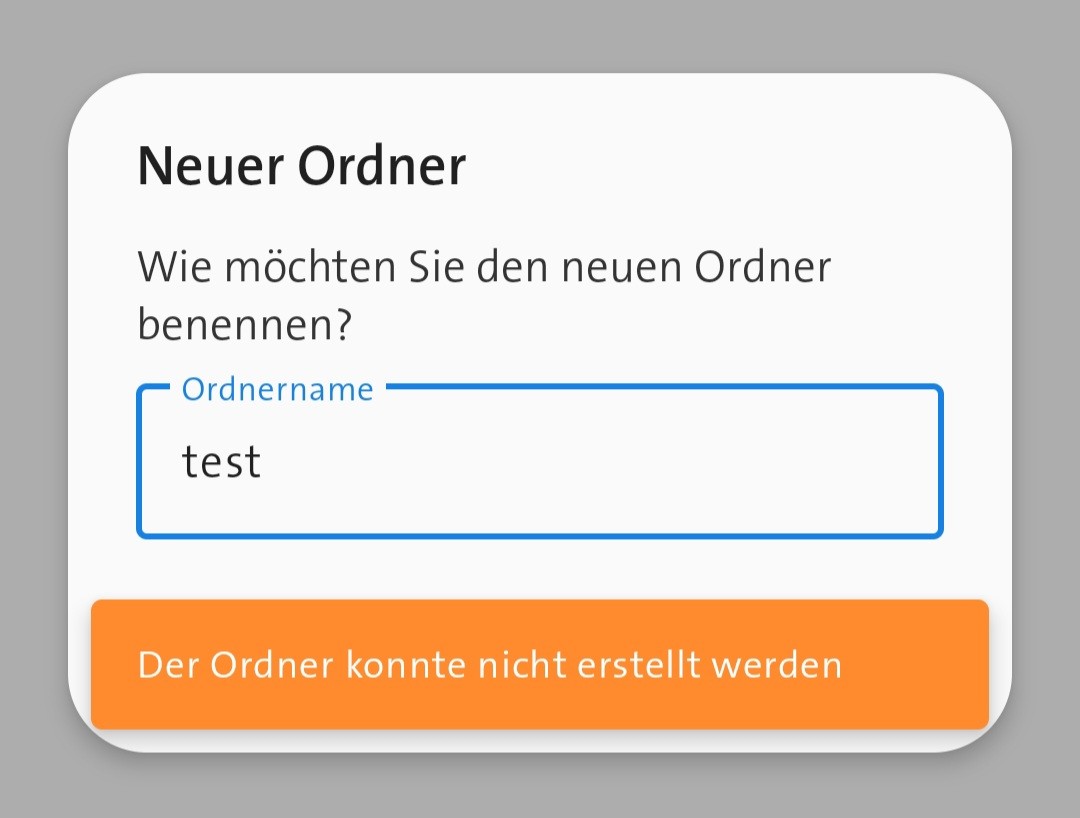Click the word "benennen?" in the prompt
Image resolution: width=1080 pixels, height=818 pixels.
tap(245, 325)
